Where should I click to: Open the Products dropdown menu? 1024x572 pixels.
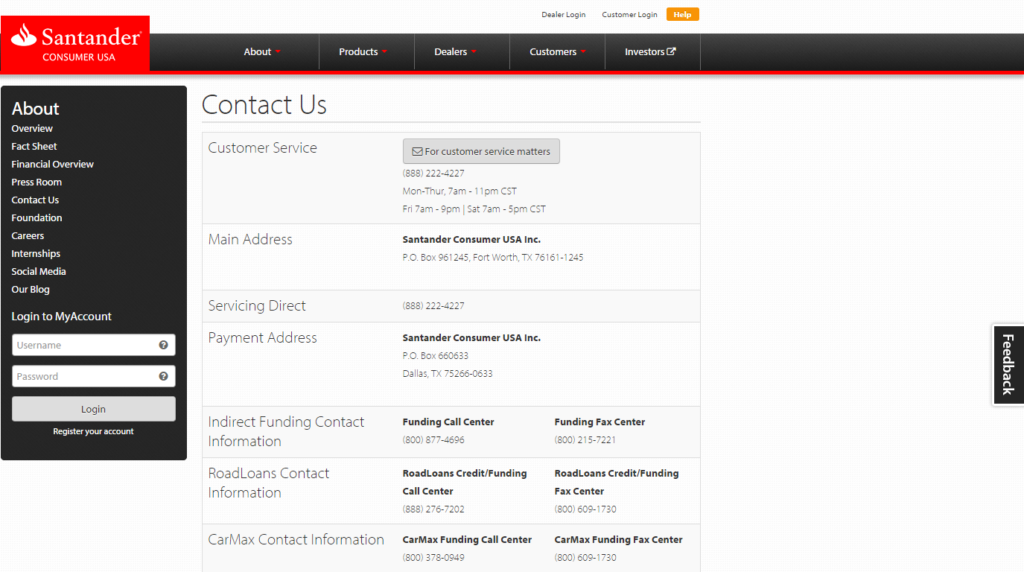[x=362, y=52]
